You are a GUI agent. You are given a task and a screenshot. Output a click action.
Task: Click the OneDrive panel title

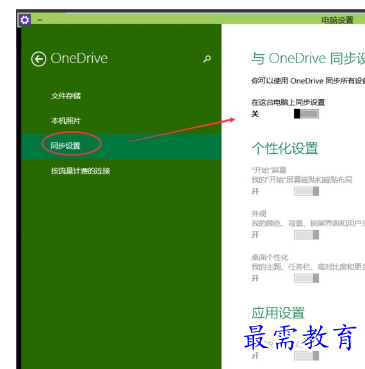(79, 58)
